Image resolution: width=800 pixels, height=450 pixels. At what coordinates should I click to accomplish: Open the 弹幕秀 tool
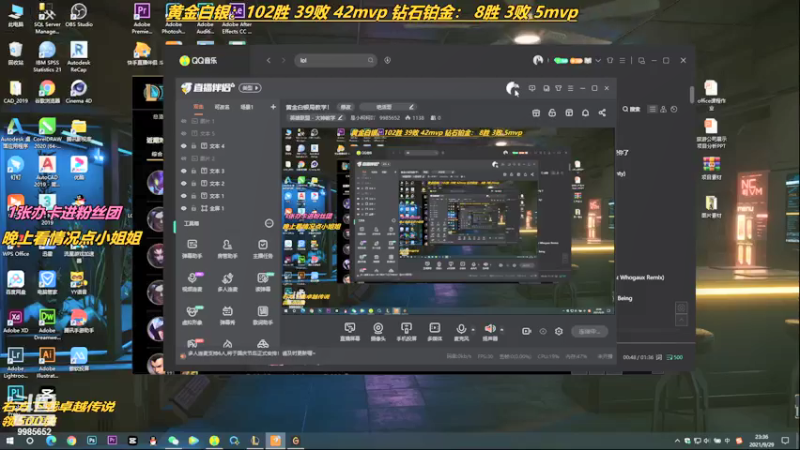[x=227, y=315]
